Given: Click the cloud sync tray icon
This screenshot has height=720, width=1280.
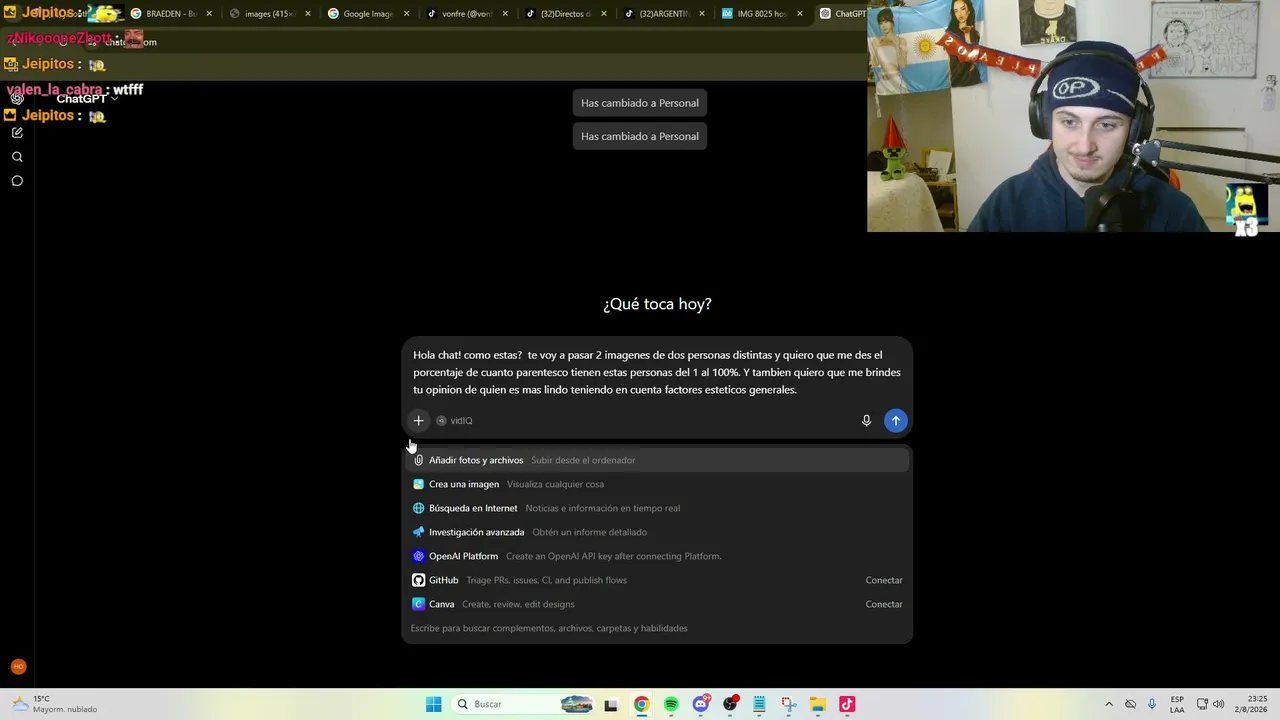Looking at the screenshot, I should [1131, 704].
